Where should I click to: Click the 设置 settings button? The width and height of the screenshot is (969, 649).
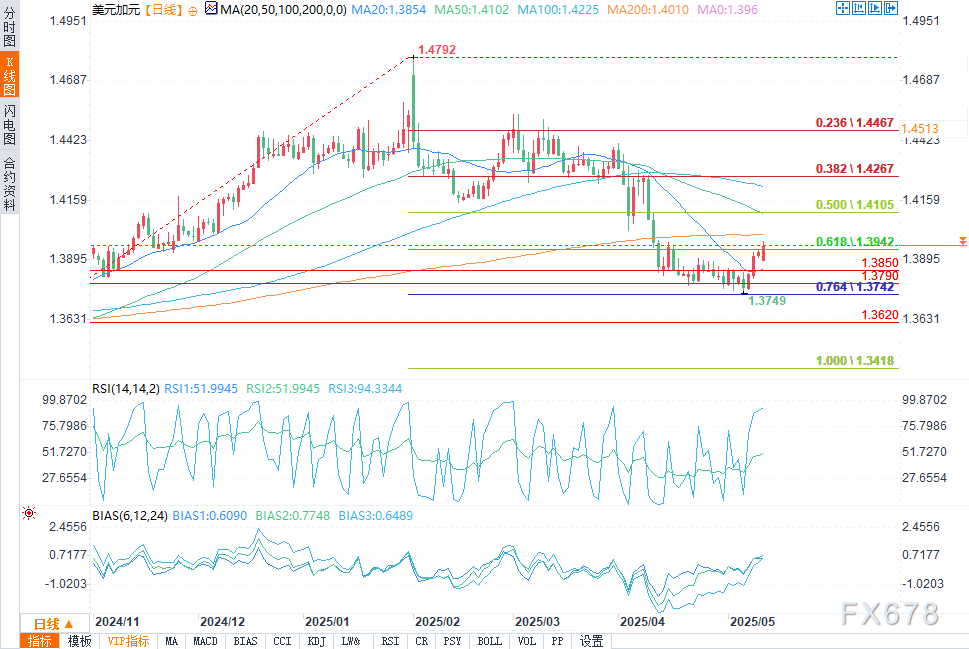(x=591, y=641)
